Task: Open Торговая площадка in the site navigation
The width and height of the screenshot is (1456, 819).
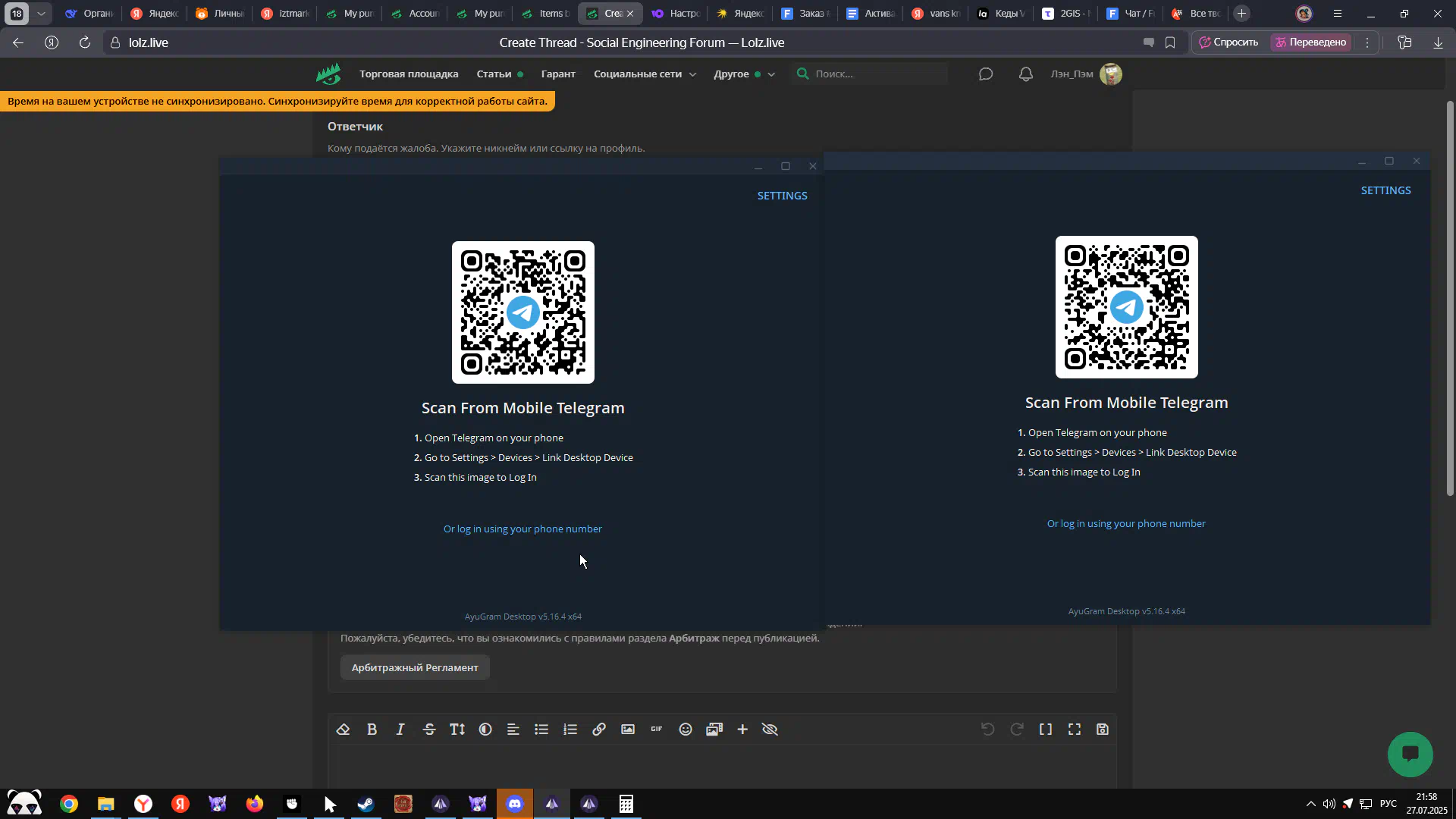Action: [409, 74]
